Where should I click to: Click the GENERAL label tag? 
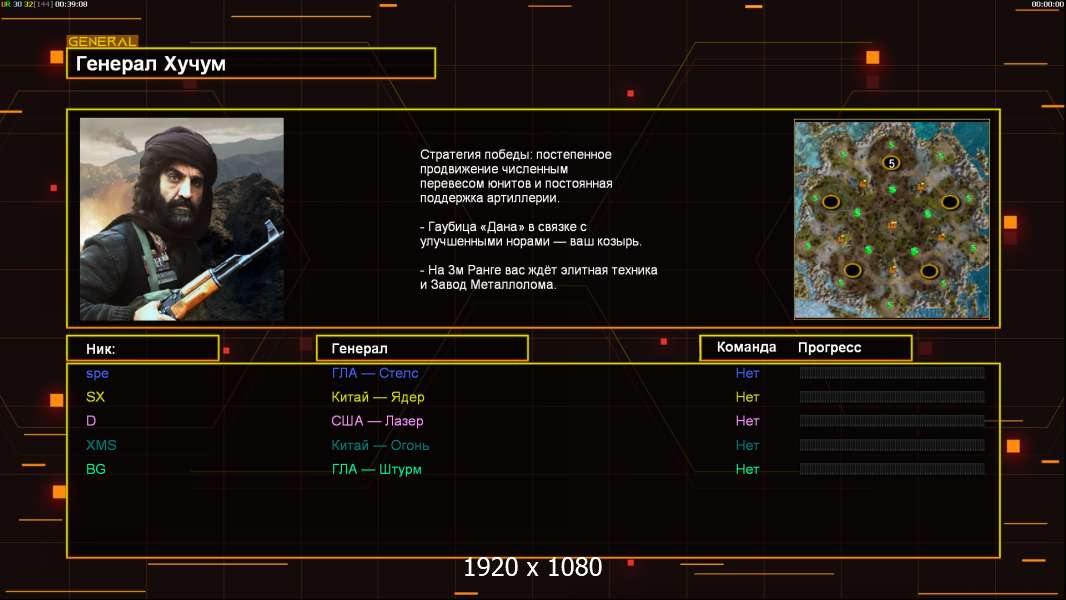(x=102, y=42)
